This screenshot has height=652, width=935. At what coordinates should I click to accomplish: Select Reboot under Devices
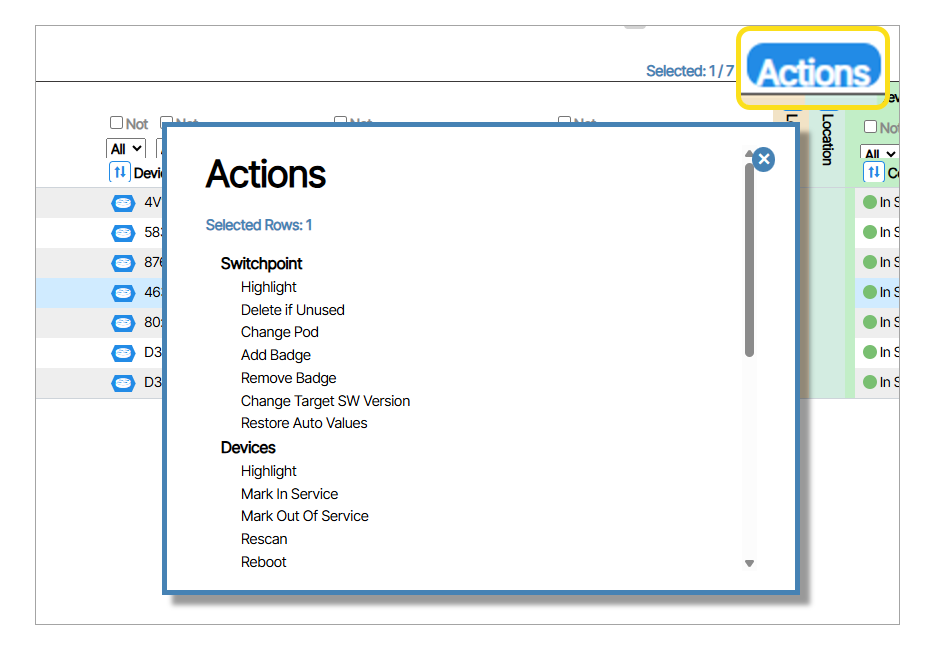pyautogui.click(x=263, y=562)
